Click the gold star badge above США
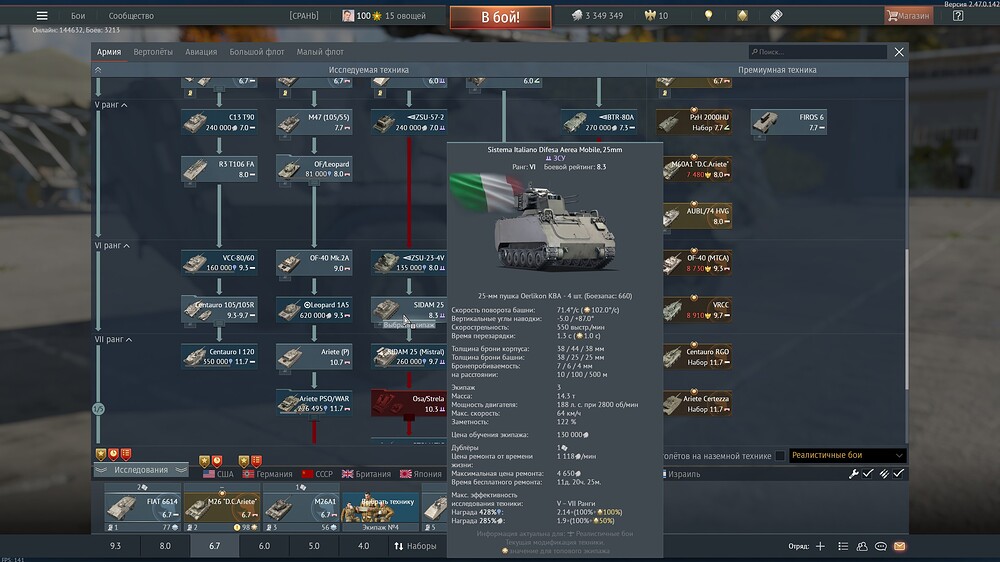Screen dimensions: 1000x562 (204, 461)
